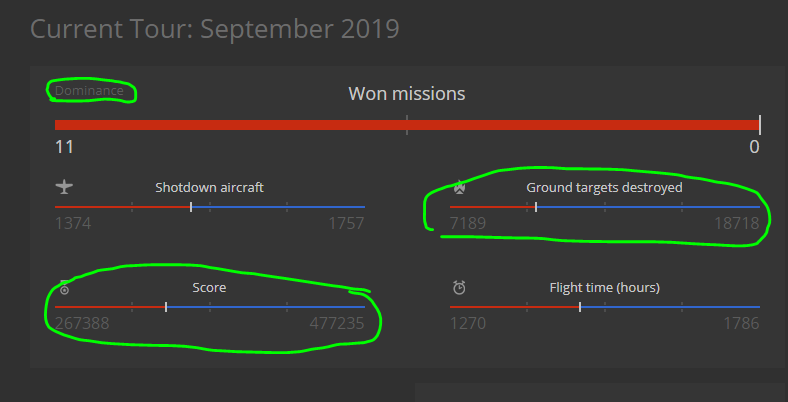Screen dimensions: 788x402
Task: Click the Ground targets destroyed label
Action: pos(604,187)
